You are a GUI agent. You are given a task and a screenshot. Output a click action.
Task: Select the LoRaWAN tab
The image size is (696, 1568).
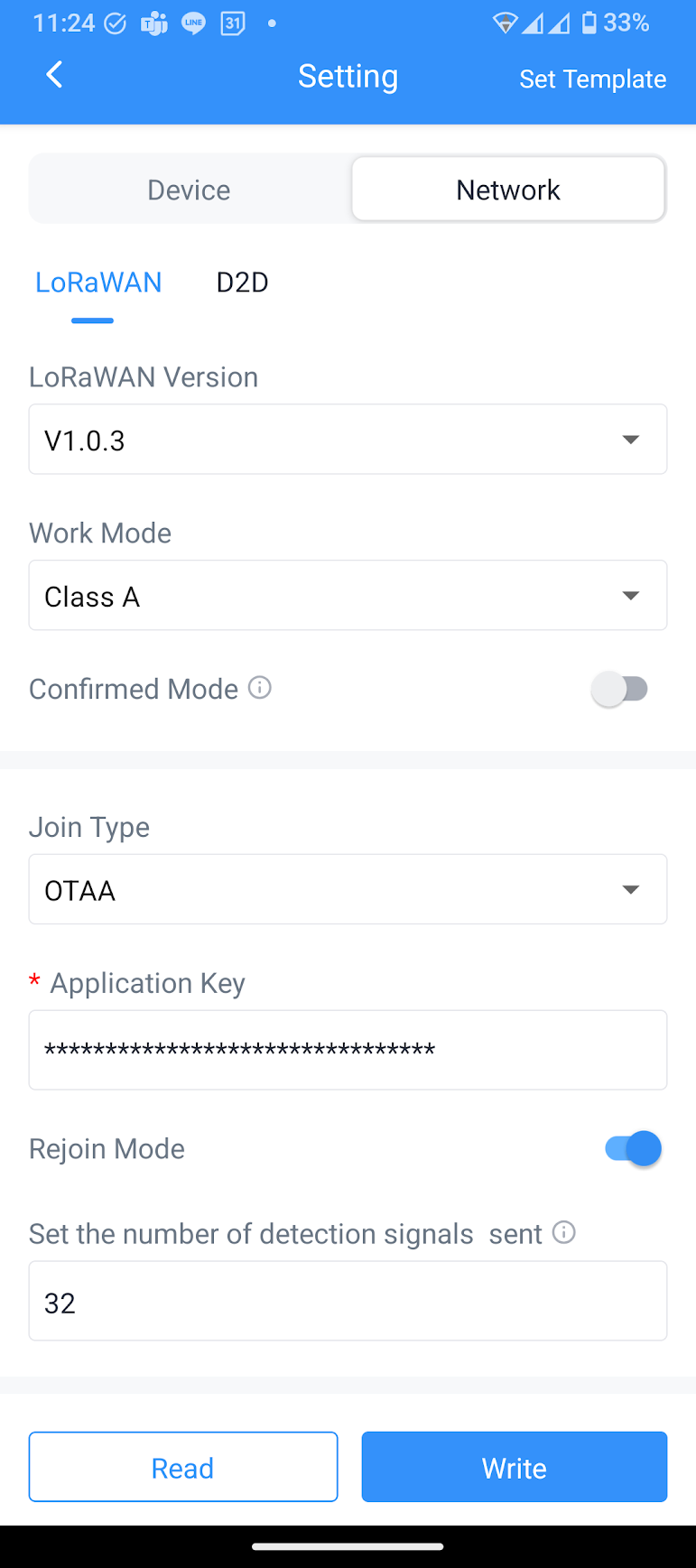tap(98, 283)
